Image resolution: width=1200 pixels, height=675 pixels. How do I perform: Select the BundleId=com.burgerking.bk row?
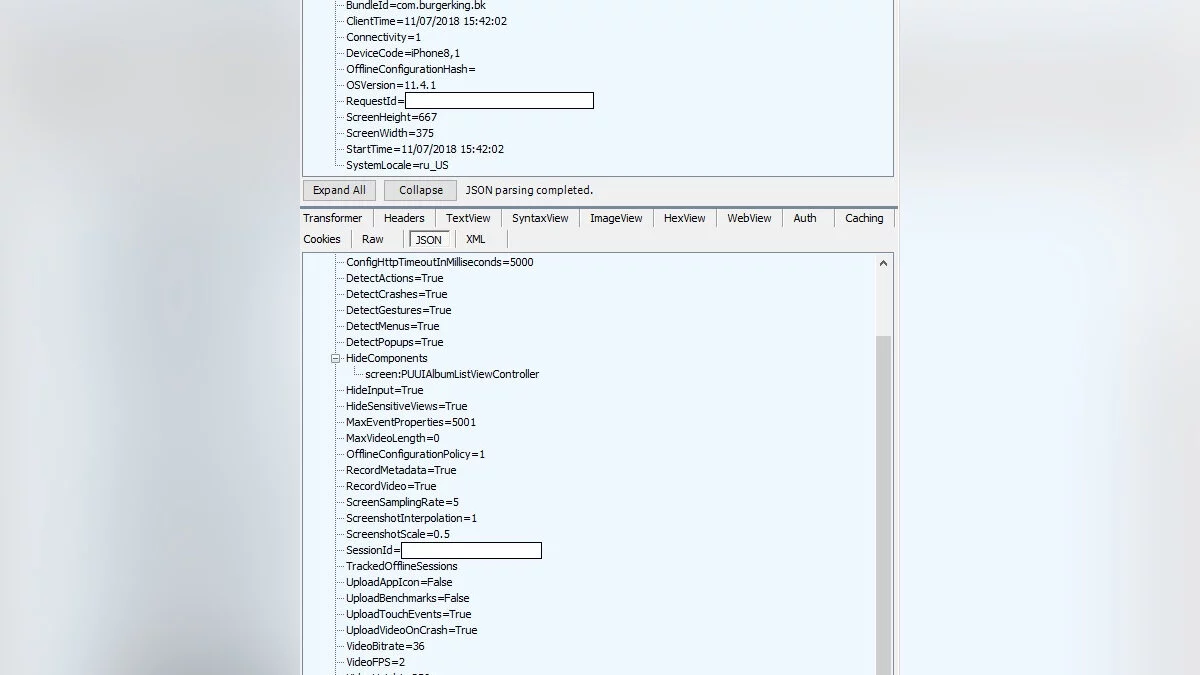tap(416, 5)
